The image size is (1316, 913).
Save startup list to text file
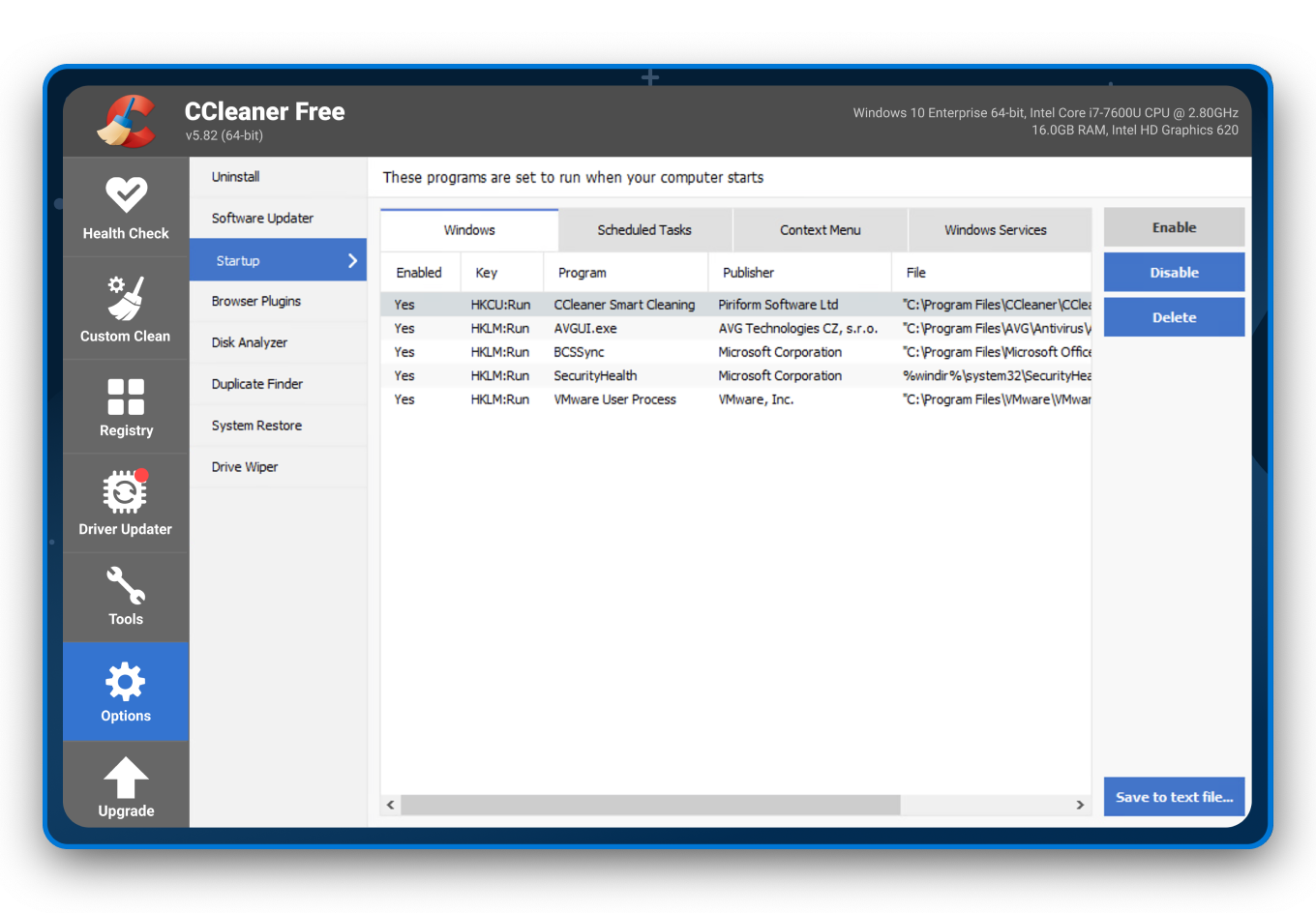(1174, 796)
